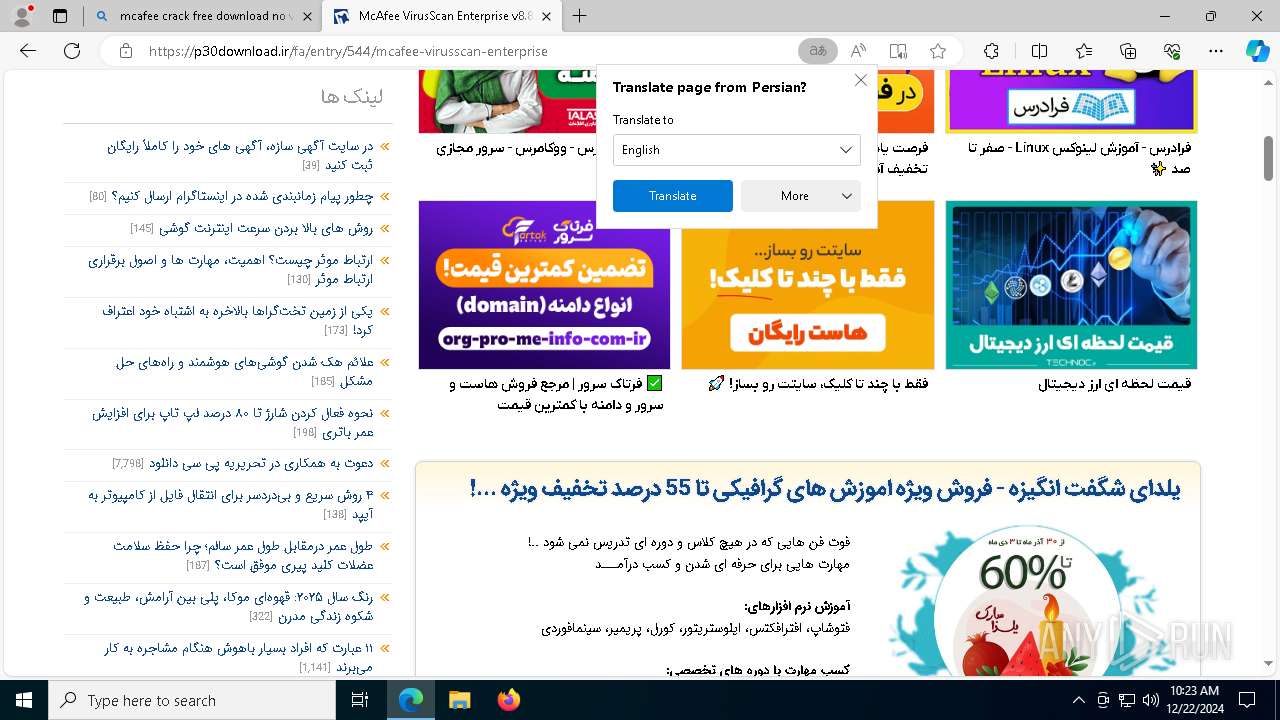Click the address bar URL field

[470, 51]
